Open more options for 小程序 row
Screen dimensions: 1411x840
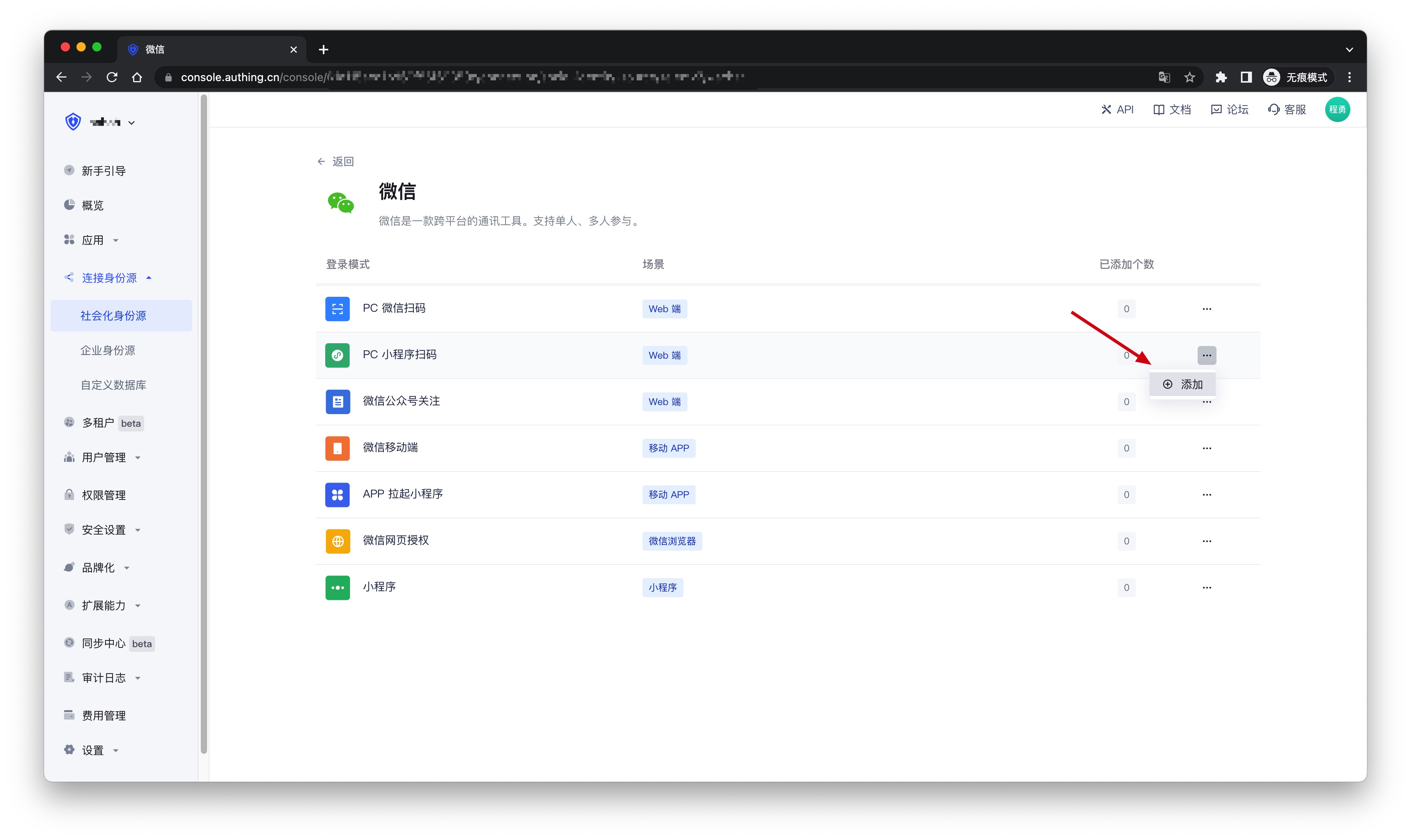click(x=1206, y=587)
